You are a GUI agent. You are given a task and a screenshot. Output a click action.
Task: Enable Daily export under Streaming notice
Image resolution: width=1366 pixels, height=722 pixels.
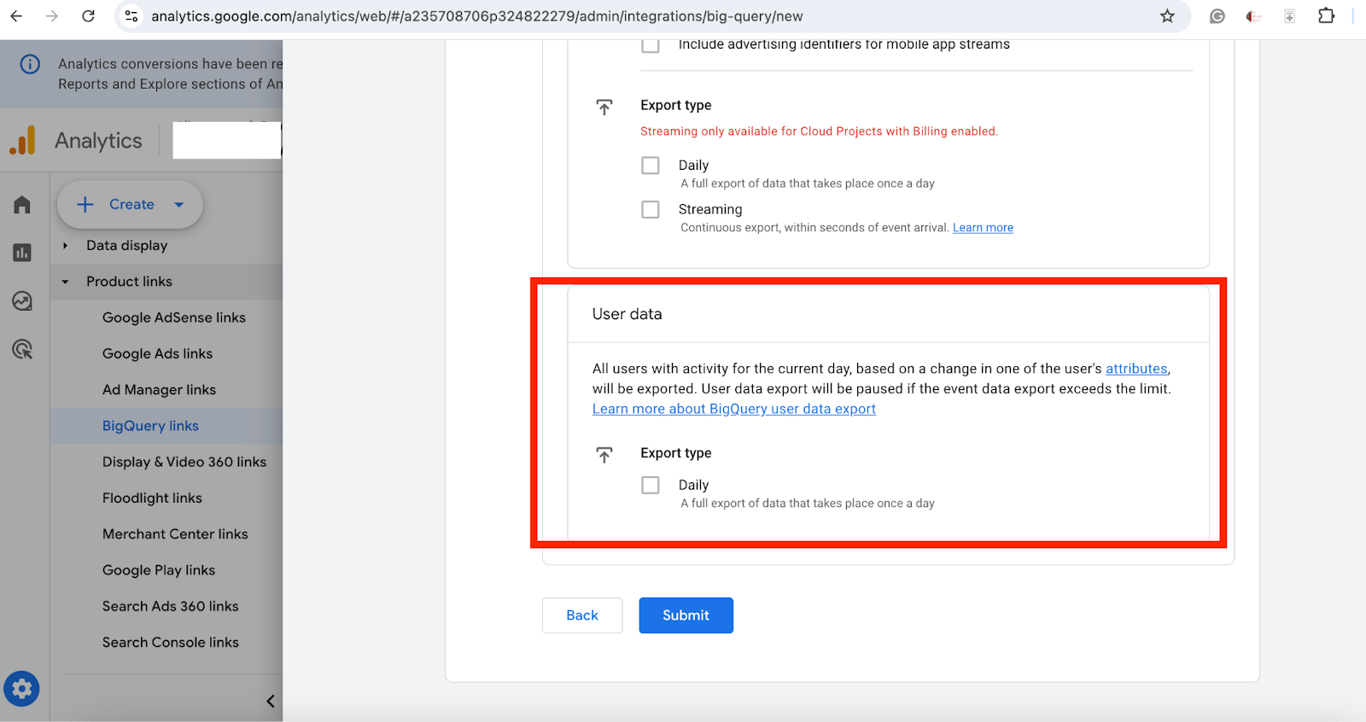[651, 165]
